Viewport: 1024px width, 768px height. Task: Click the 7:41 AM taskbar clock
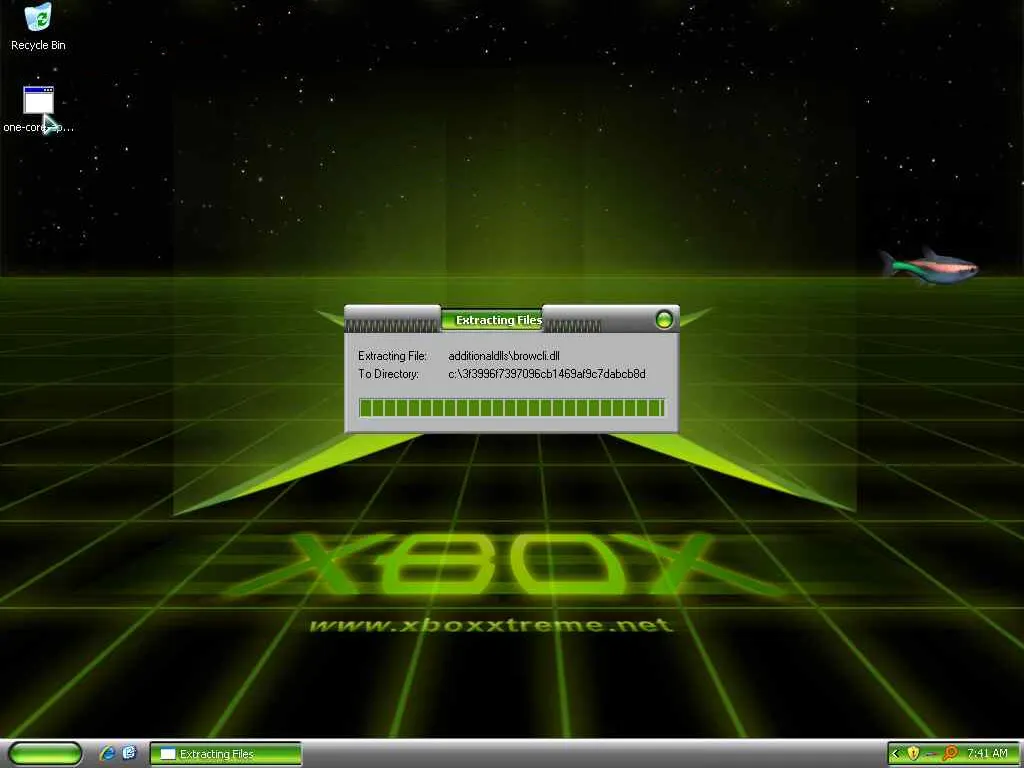[x=987, y=754]
